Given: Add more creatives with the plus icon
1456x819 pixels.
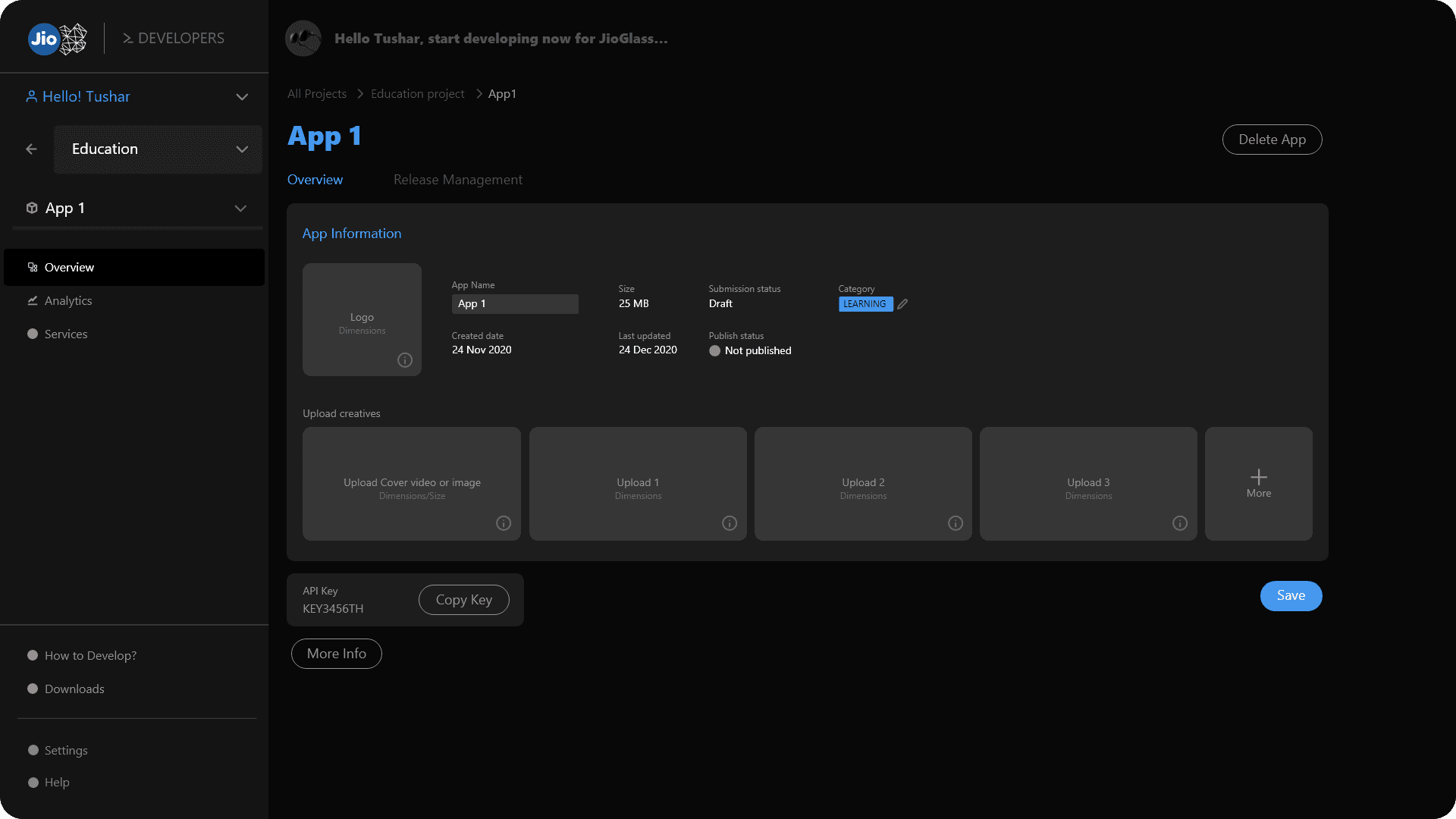Looking at the screenshot, I should click(x=1259, y=477).
